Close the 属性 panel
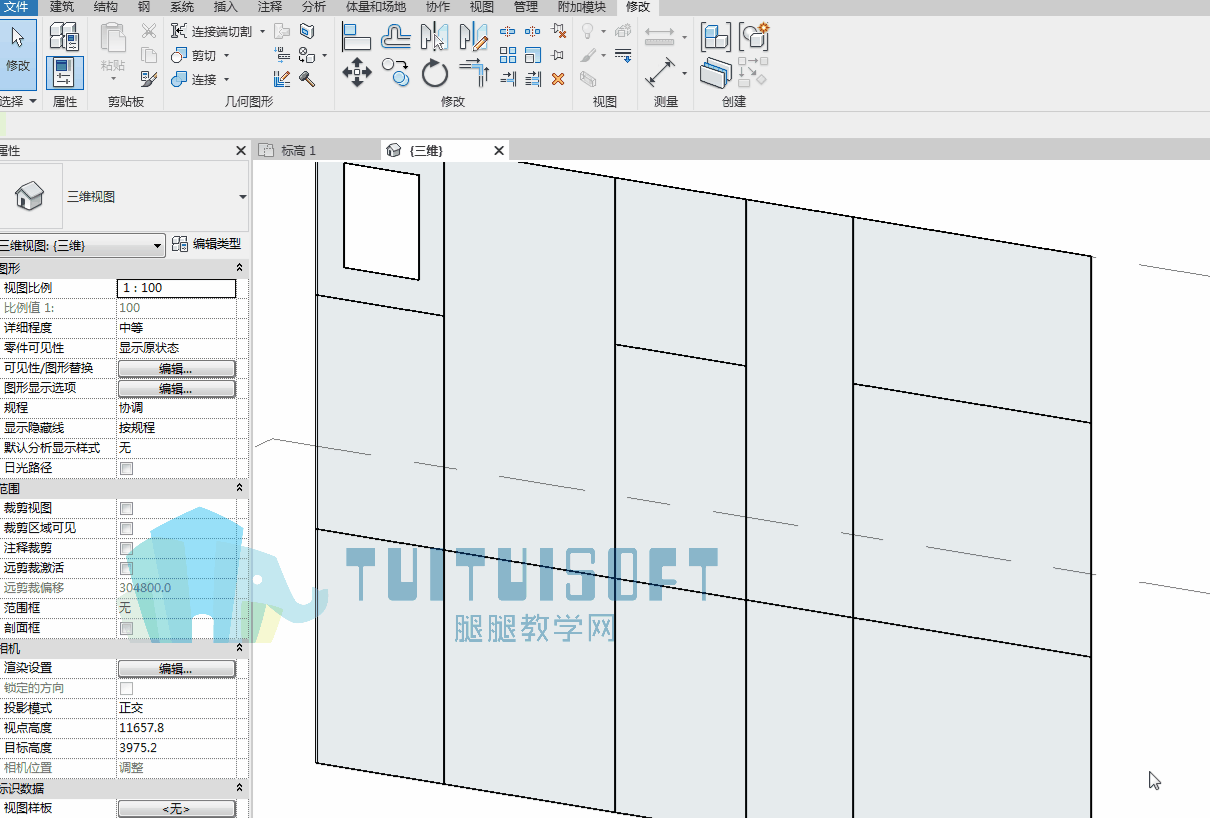1210x818 pixels. click(x=241, y=151)
